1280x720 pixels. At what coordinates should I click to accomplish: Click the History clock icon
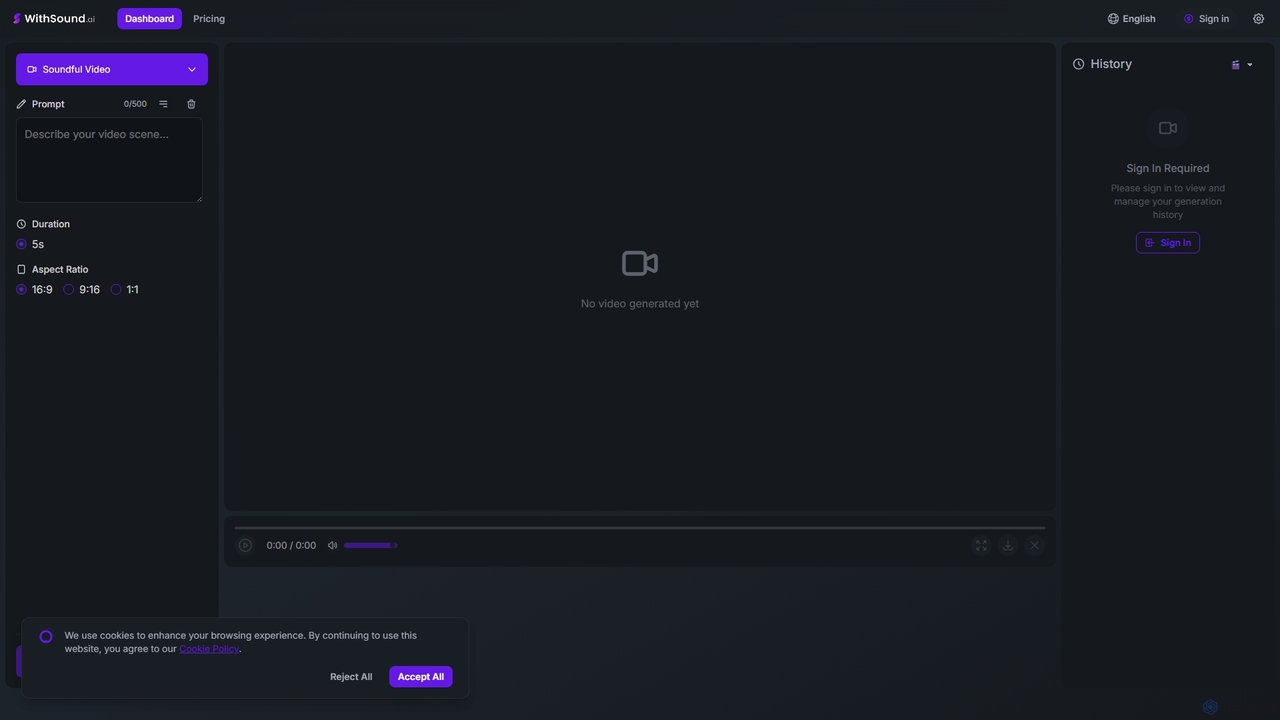[1079, 64]
